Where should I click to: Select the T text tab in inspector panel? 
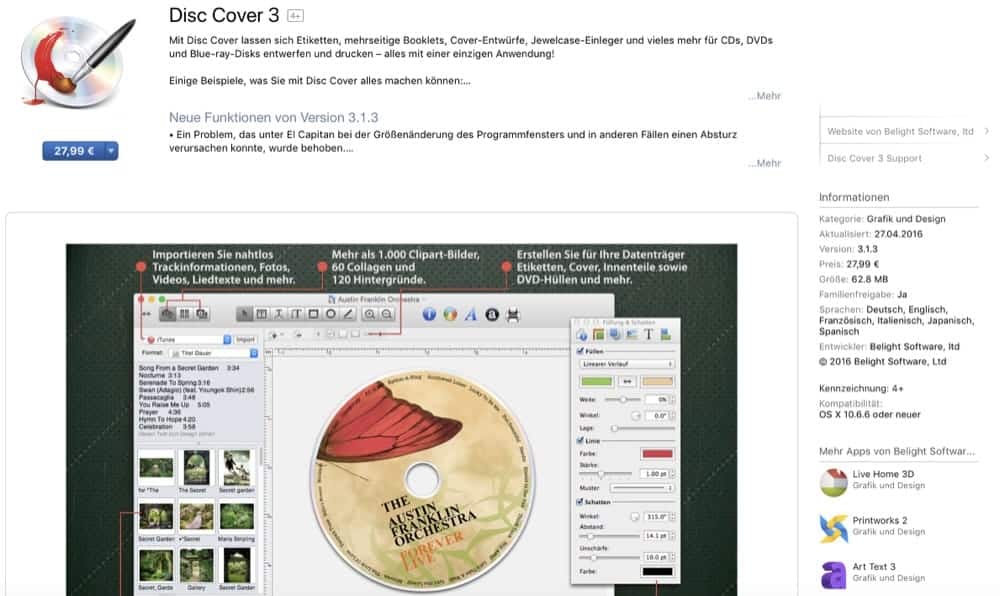pos(648,334)
